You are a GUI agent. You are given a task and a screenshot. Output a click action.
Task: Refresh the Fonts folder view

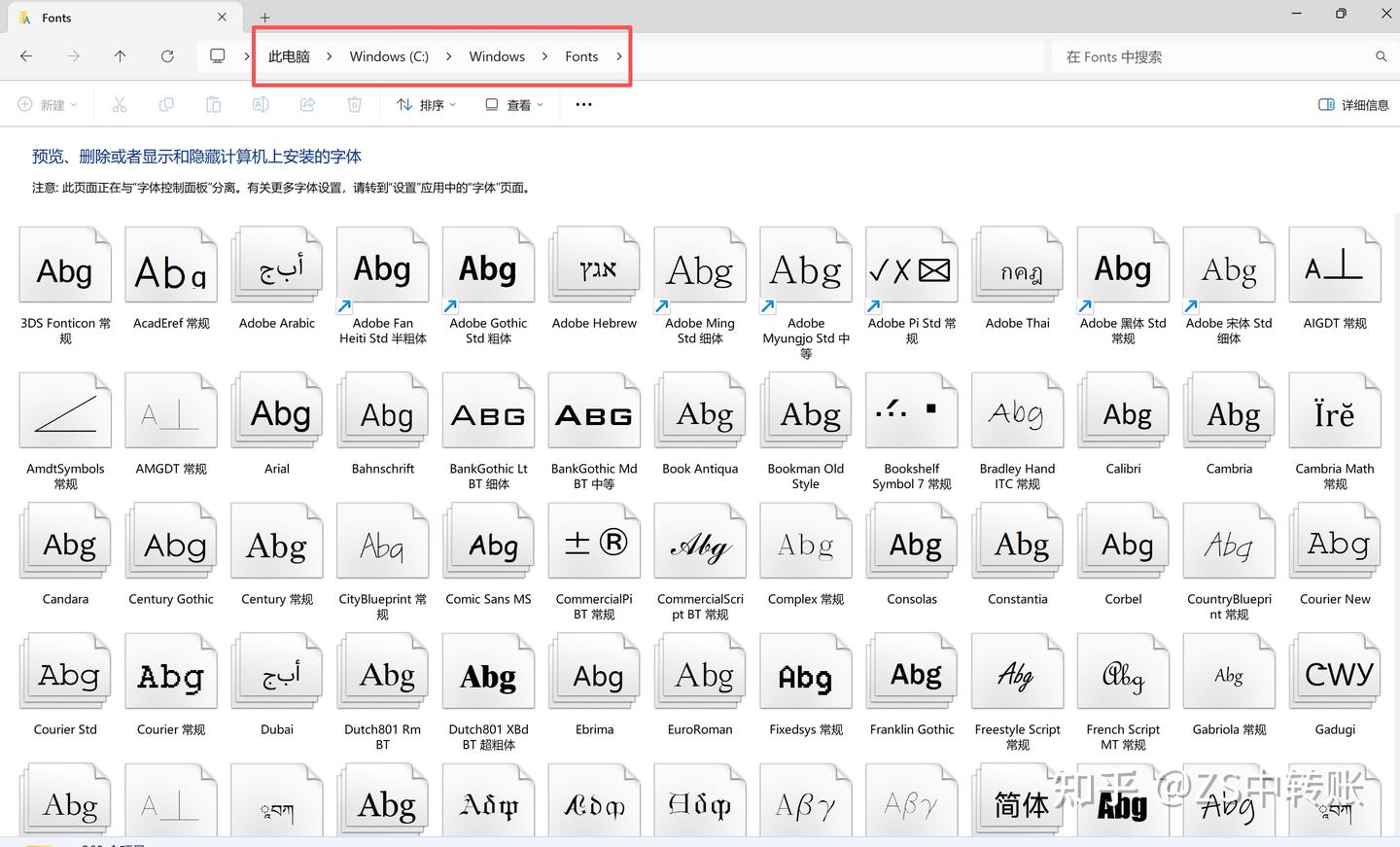[x=167, y=56]
